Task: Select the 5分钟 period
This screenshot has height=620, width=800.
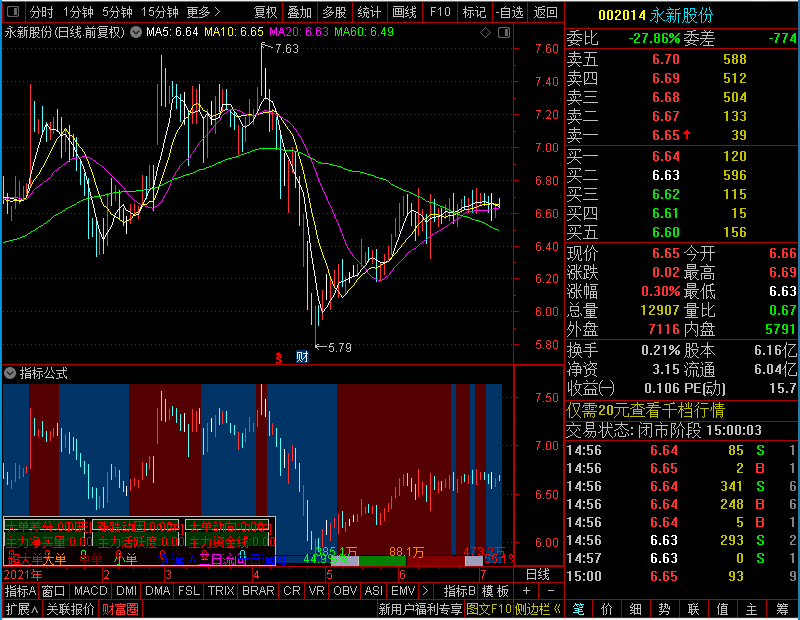Action: pyautogui.click(x=117, y=12)
